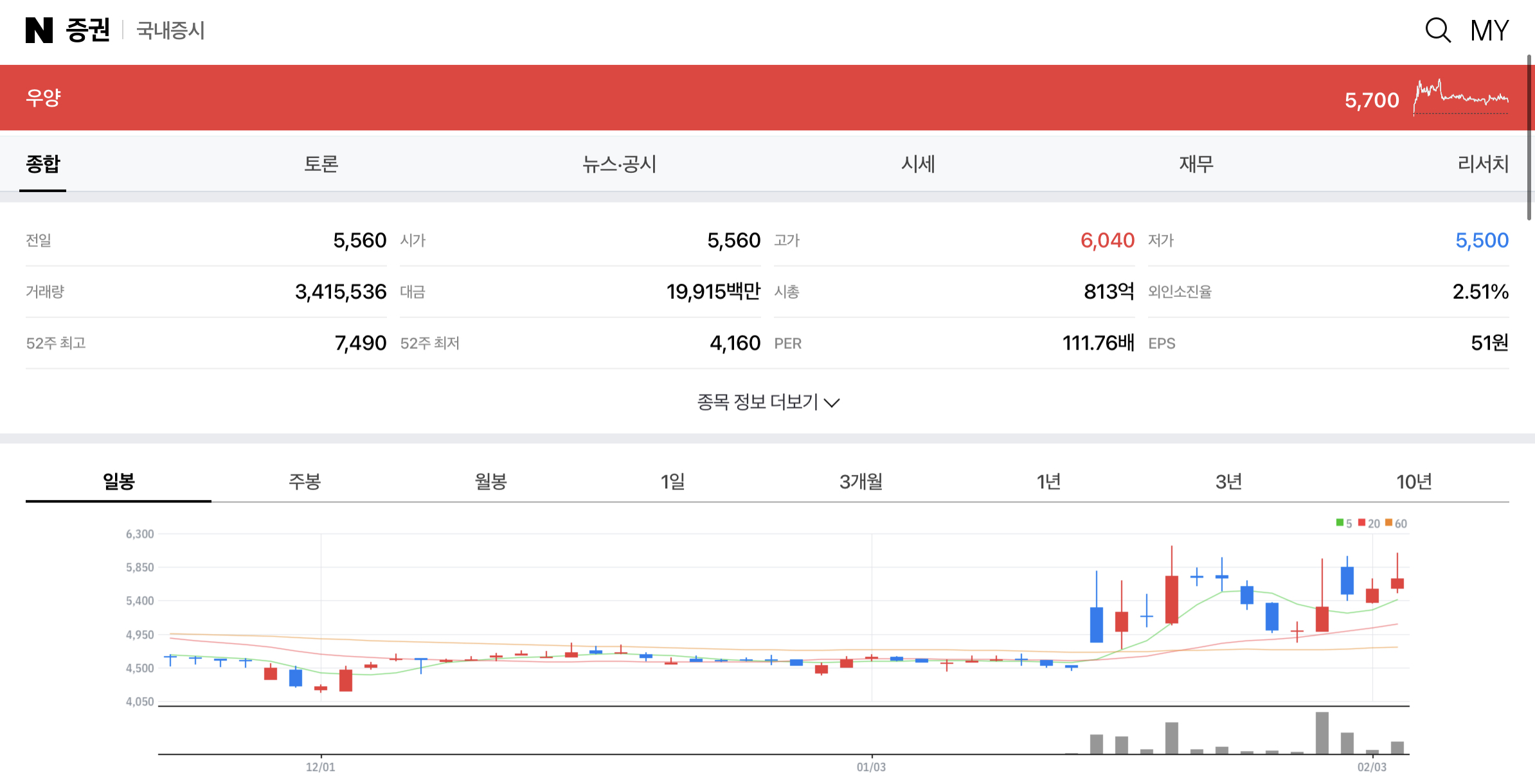This screenshot has width=1535, height=784.
Task: Click the page vertical scrollbar
Action: coord(1530,138)
